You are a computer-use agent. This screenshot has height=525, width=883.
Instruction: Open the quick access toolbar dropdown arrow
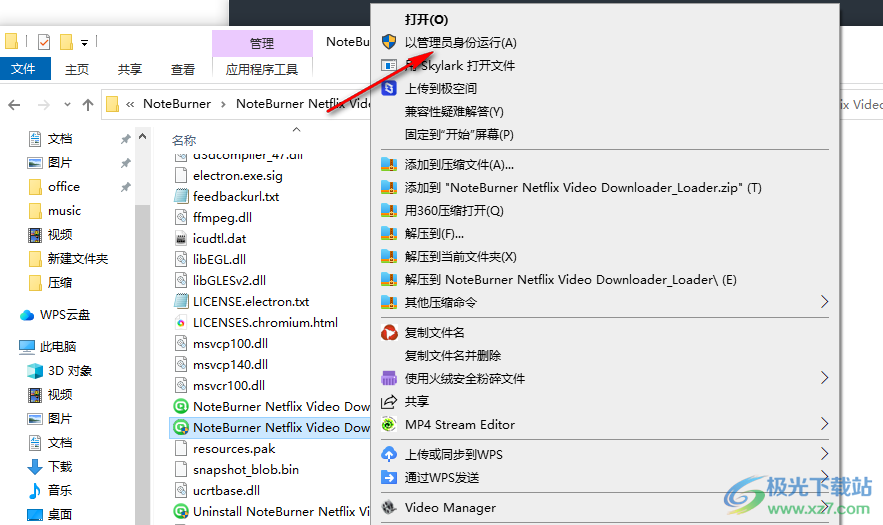[x=84, y=43]
